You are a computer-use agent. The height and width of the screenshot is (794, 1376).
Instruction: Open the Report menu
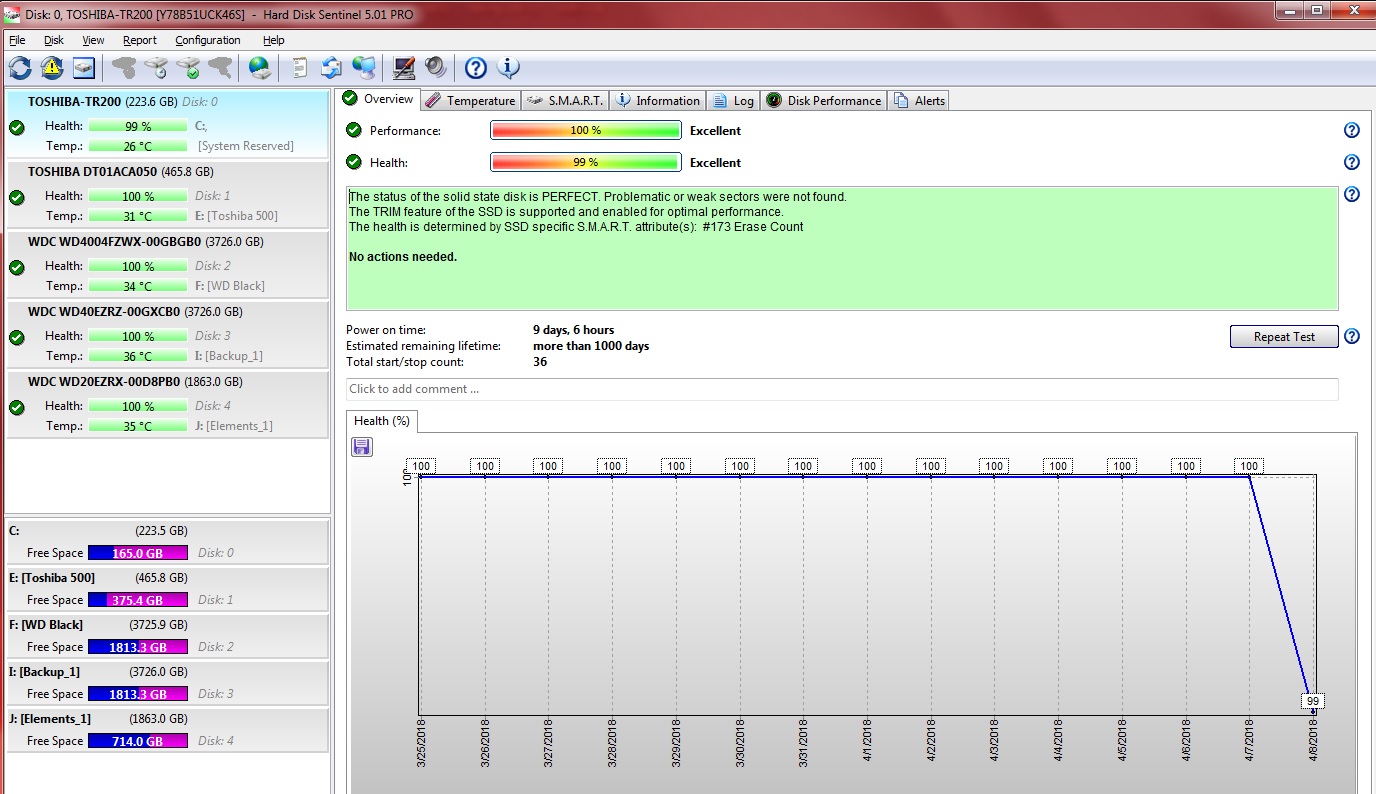click(x=140, y=40)
